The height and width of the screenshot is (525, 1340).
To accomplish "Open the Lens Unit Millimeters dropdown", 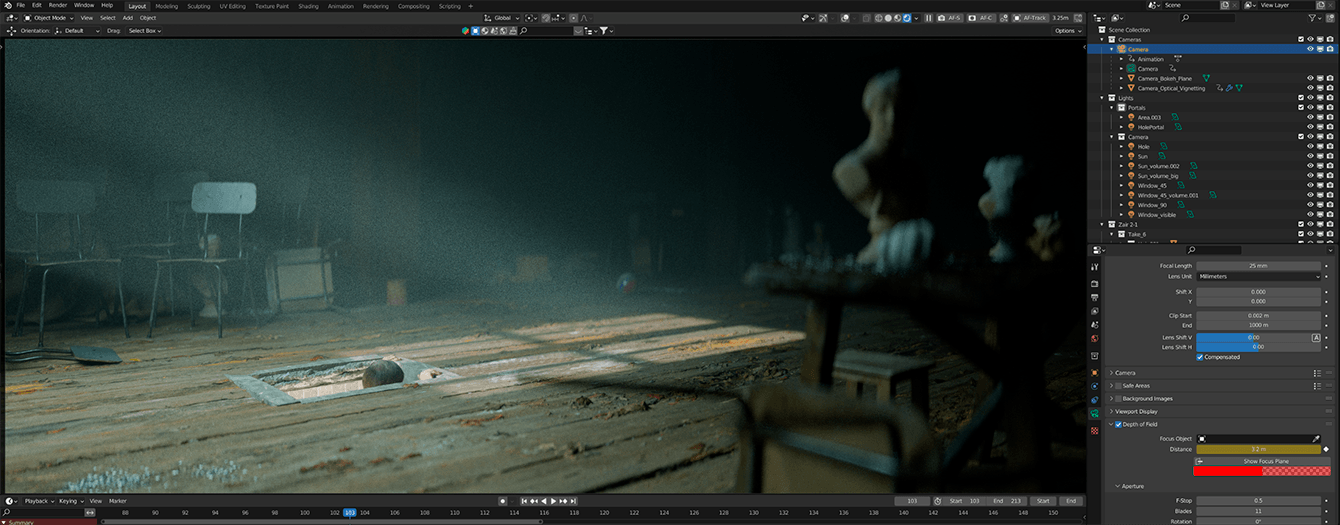I will click(1259, 276).
